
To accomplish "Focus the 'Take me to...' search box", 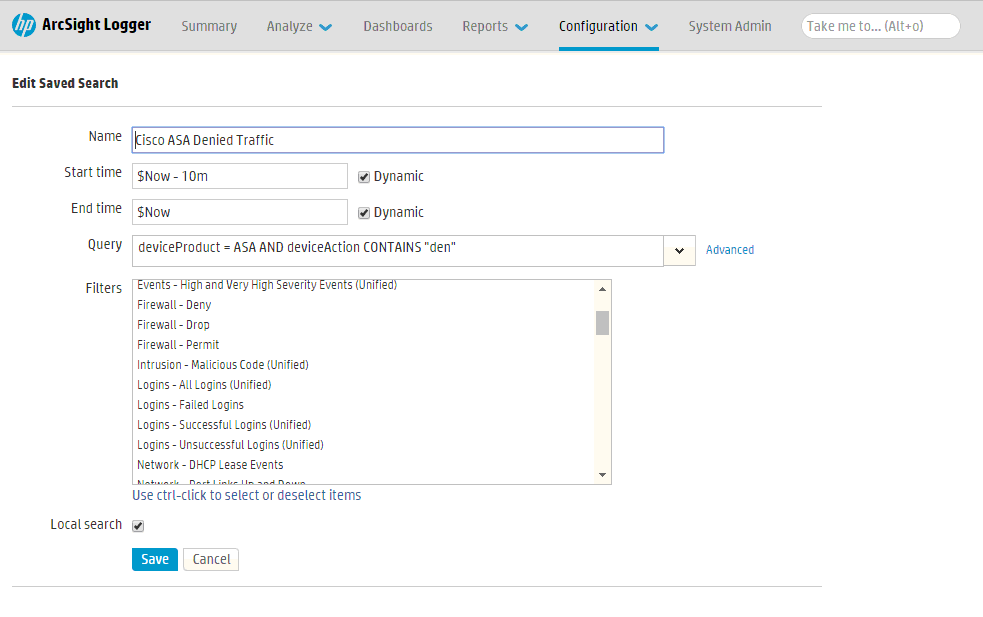I will point(880,26).
